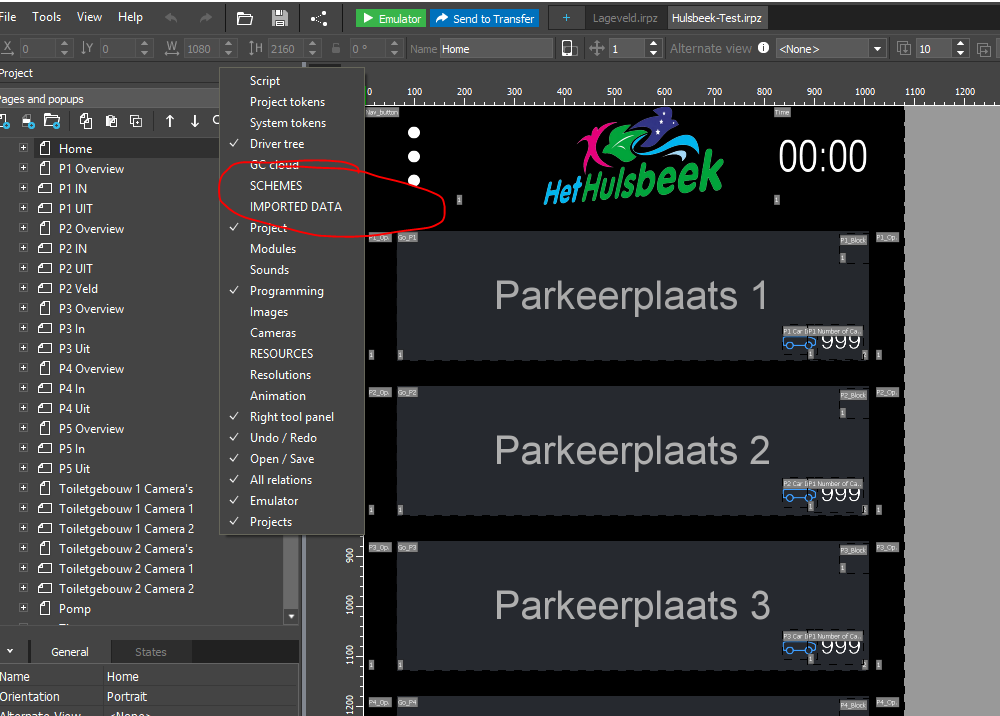Increase the W width value stepper
This screenshot has width=1000, height=716.
coord(228,44)
